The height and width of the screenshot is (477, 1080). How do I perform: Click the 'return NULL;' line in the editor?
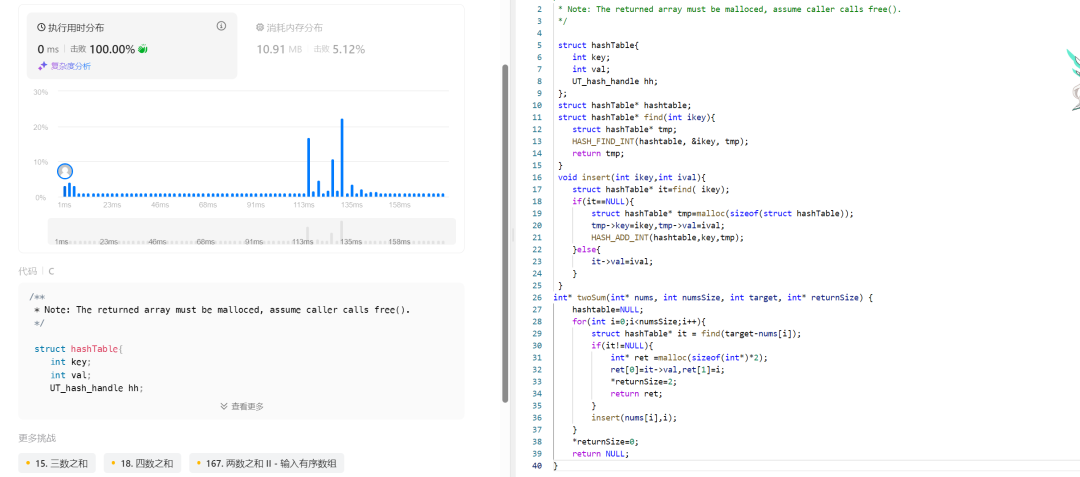point(601,454)
